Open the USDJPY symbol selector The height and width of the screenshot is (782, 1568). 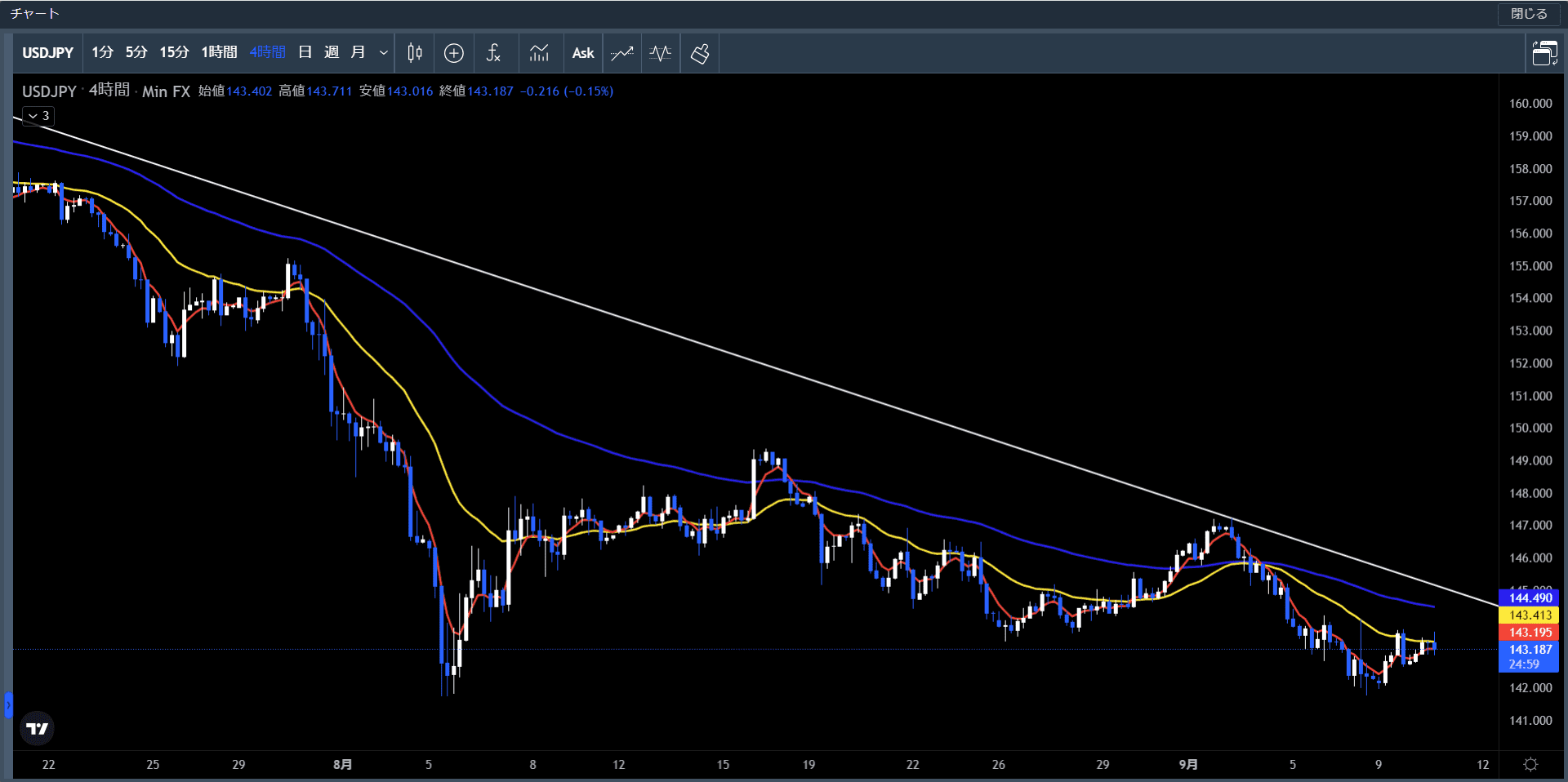[x=47, y=53]
